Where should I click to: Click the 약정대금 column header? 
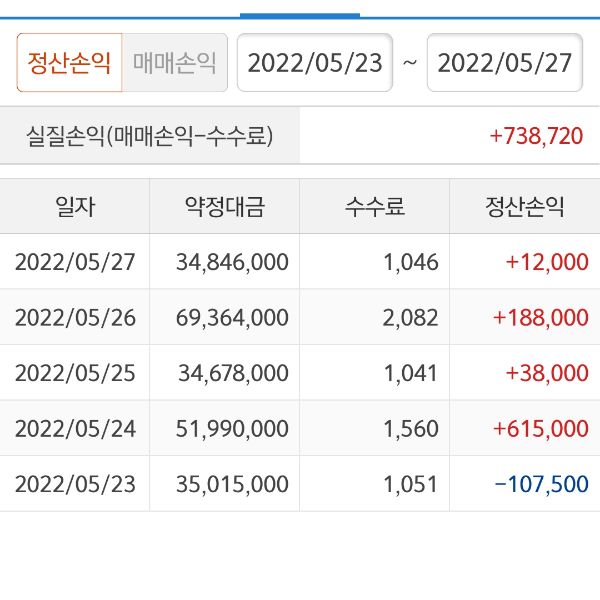point(225,207)
